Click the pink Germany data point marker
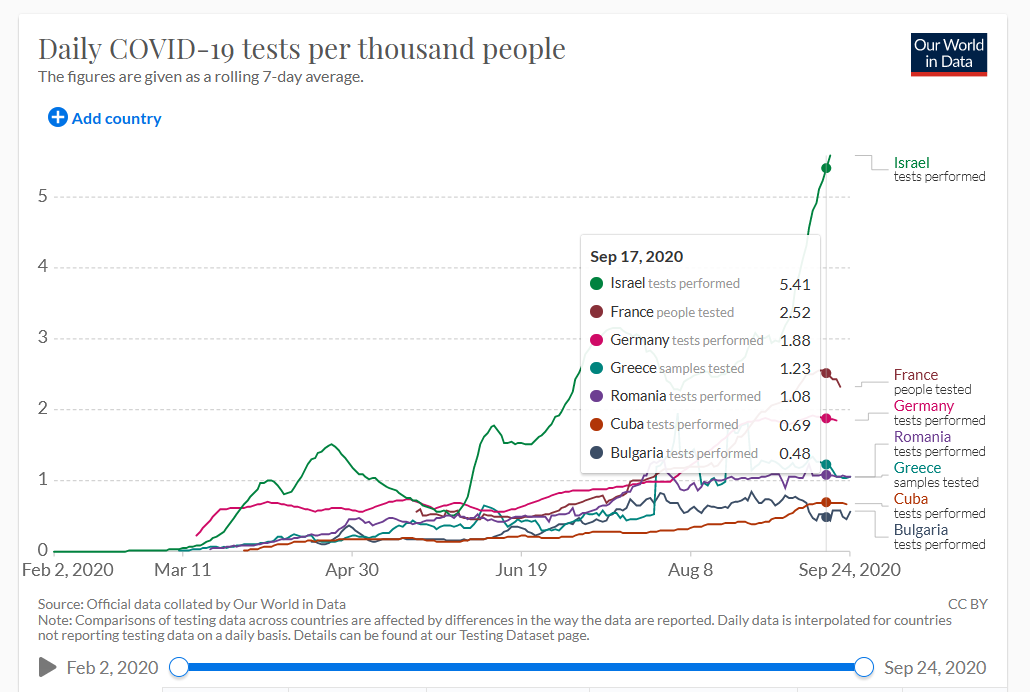 pyautogui.click(x=826, y=419)
